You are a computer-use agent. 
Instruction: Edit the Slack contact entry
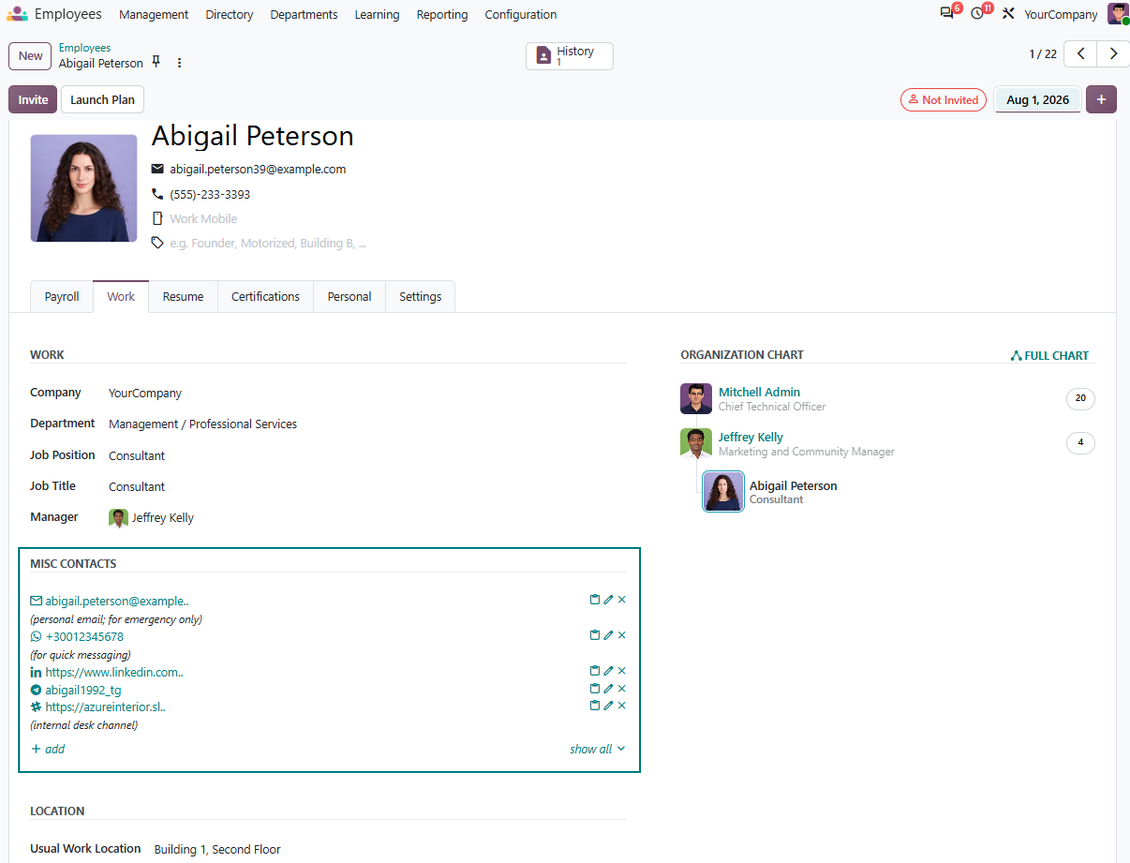(608, 705)
